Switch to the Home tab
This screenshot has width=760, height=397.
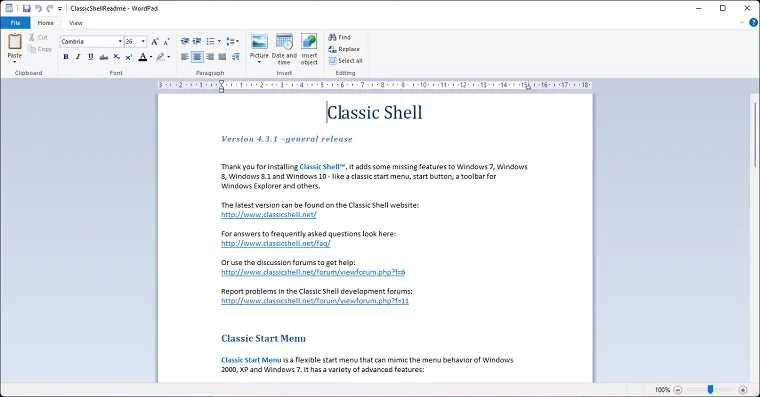coord(46,23)
